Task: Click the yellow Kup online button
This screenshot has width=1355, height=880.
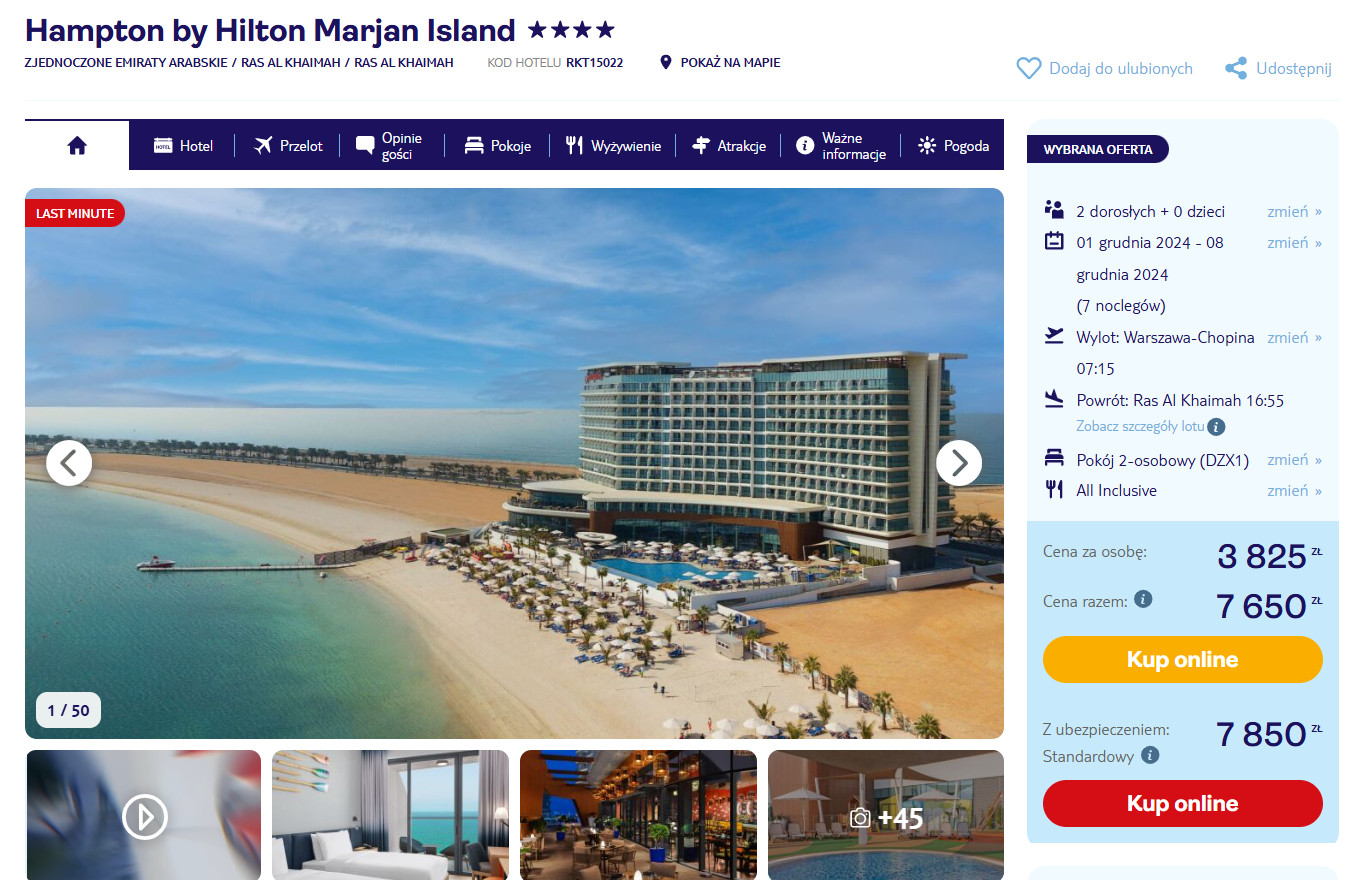Action: click(x=1182, y=660)
